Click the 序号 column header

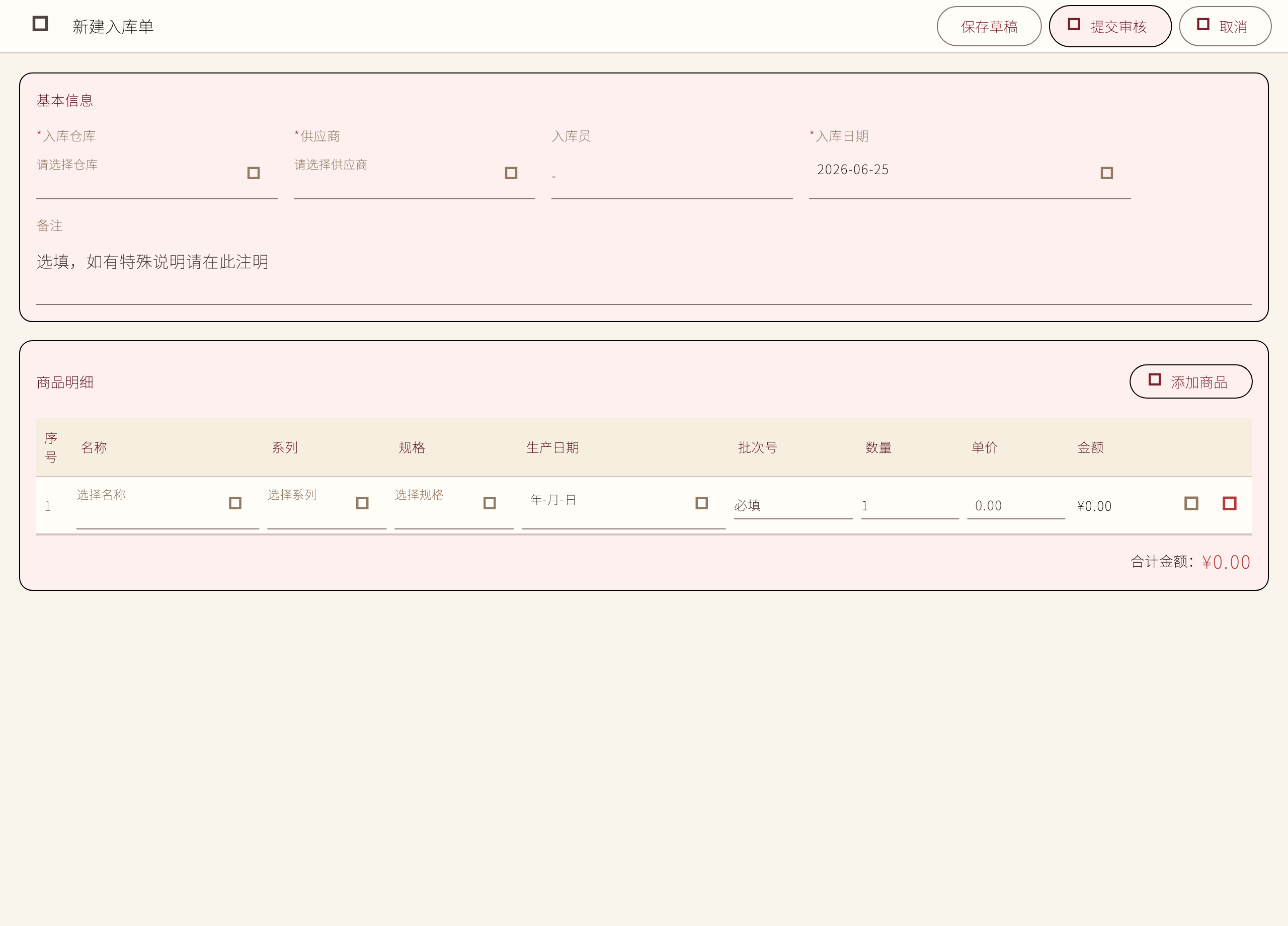click(50, 448)
